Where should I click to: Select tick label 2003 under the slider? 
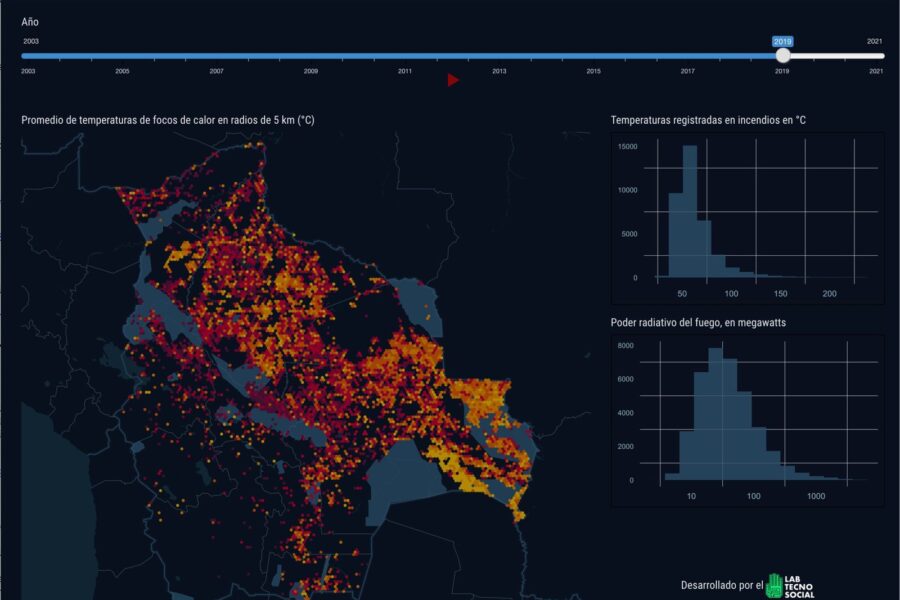coord(28,71)
